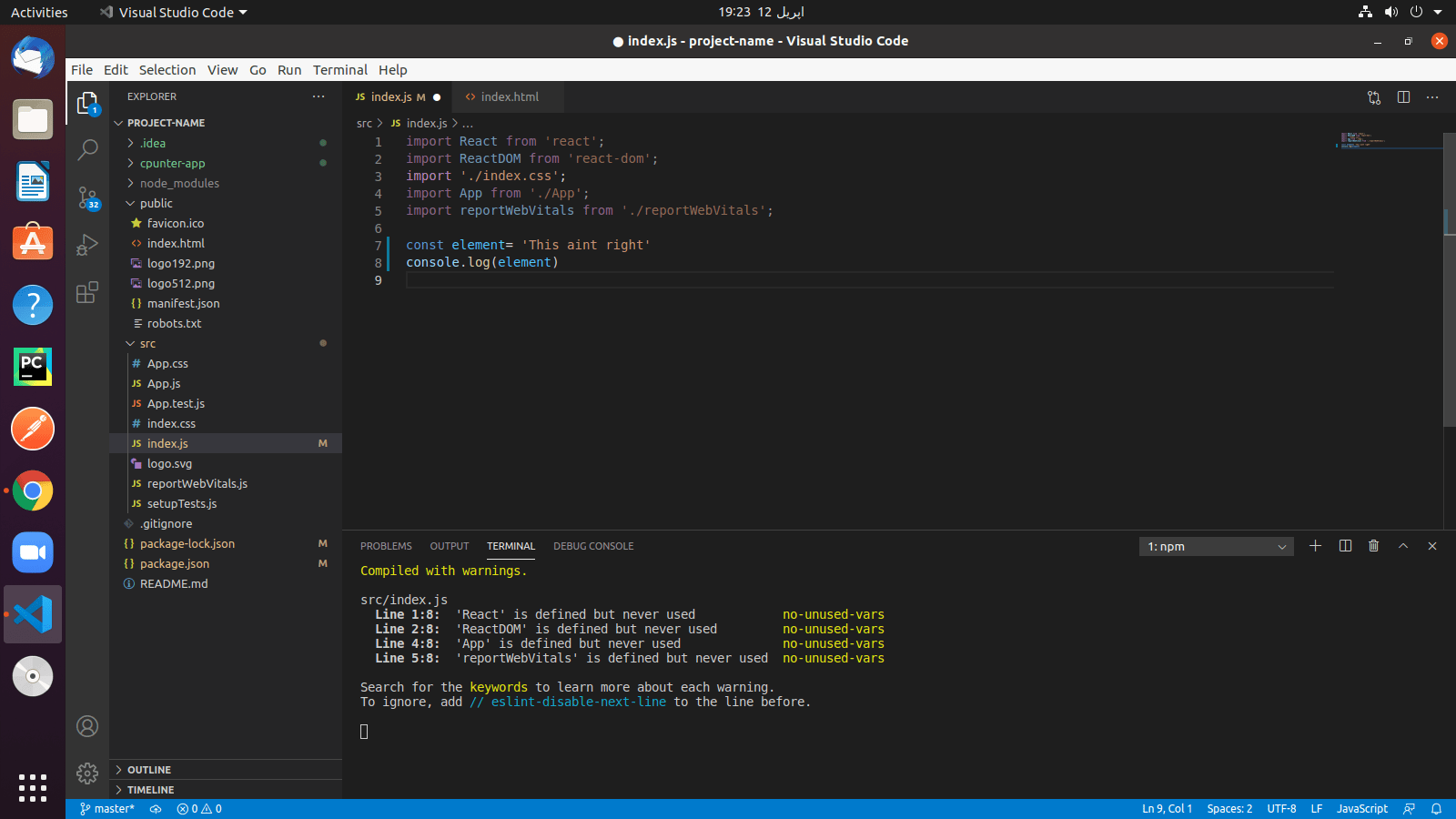Viewport: 1456px width, 819px height.
Task: Click the JavaScript language mode indicator
Action: tap(1361, 808)
